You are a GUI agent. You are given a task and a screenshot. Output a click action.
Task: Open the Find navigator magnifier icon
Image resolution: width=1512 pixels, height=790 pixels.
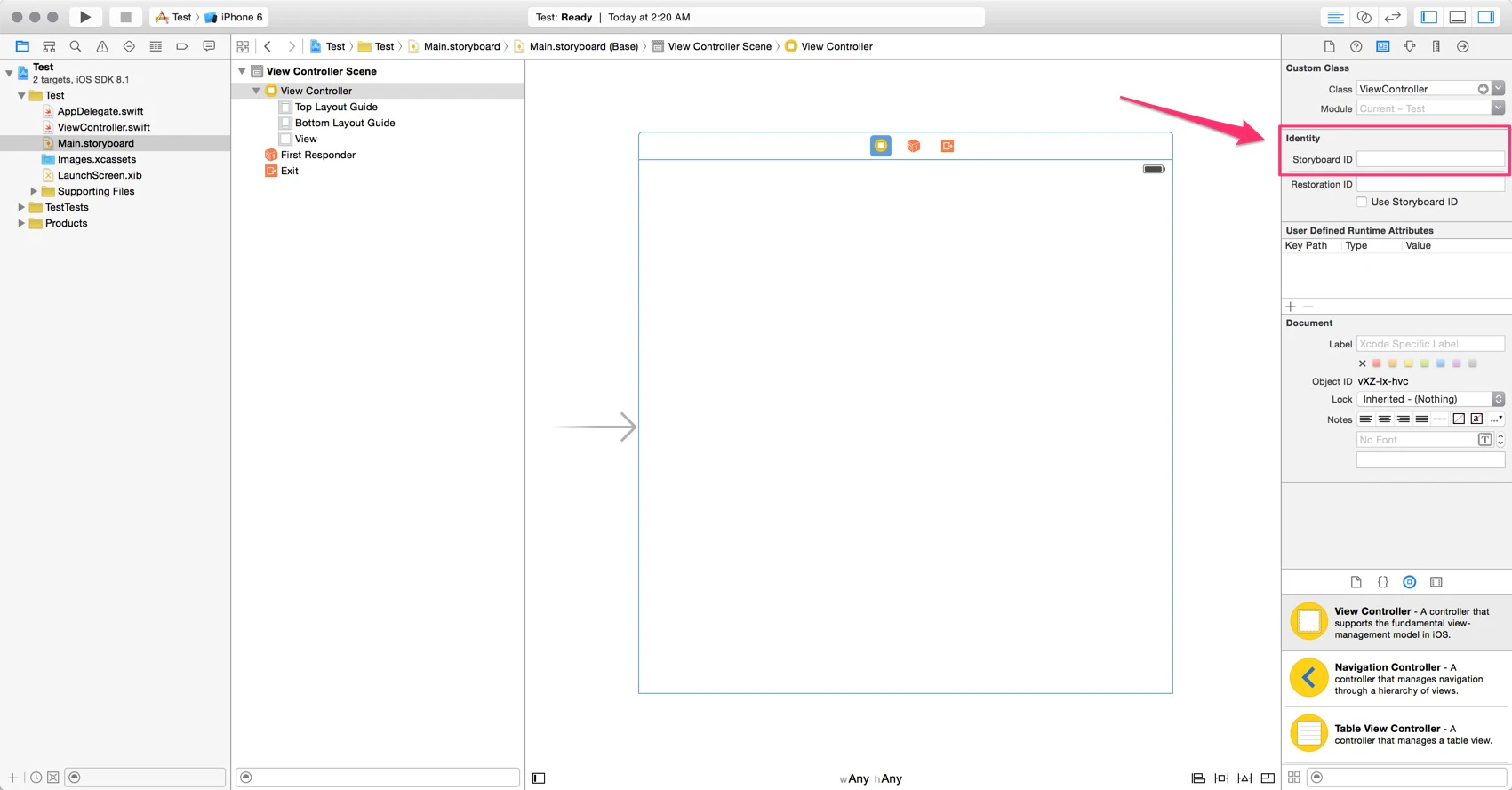76,46
